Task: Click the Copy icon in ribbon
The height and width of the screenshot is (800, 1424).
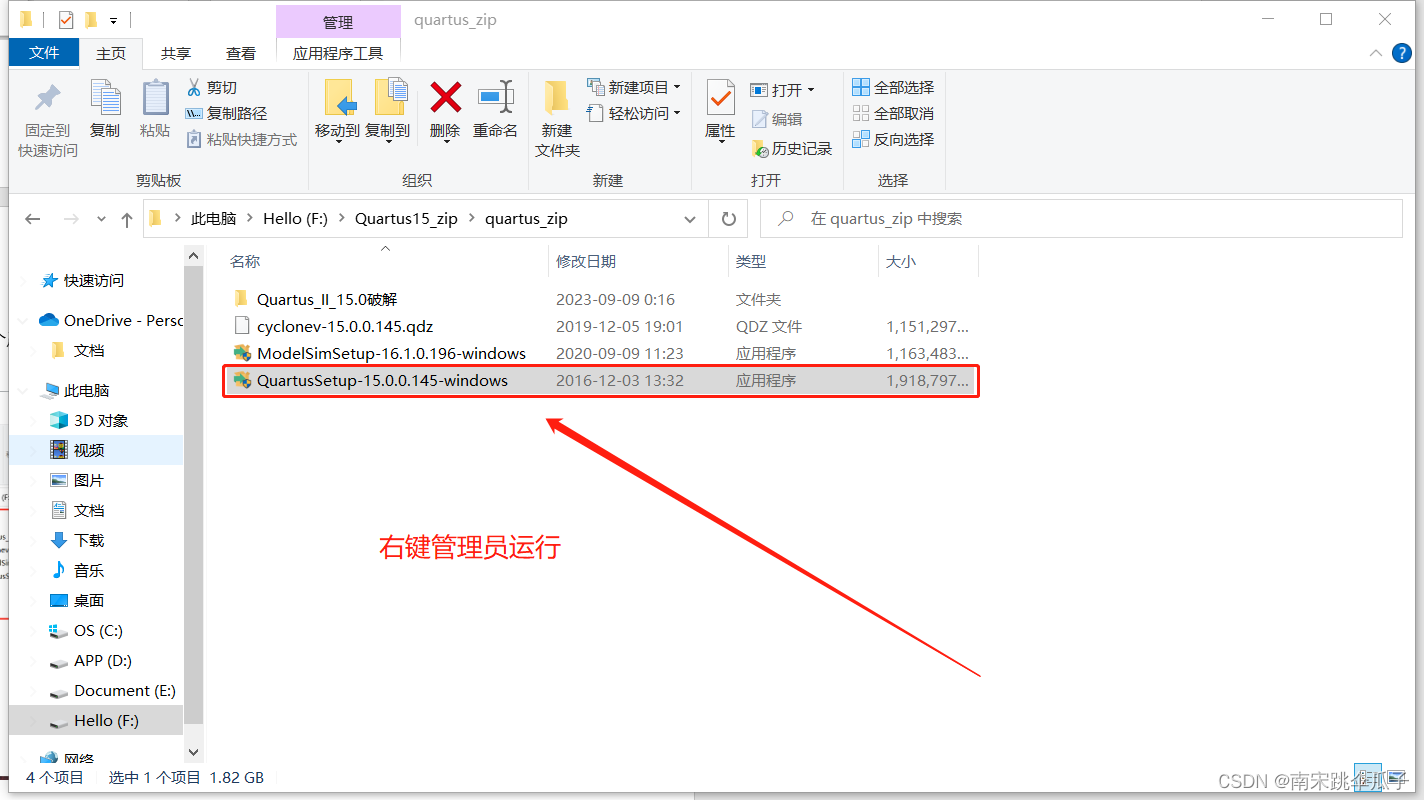Action: tap(105, 98)
